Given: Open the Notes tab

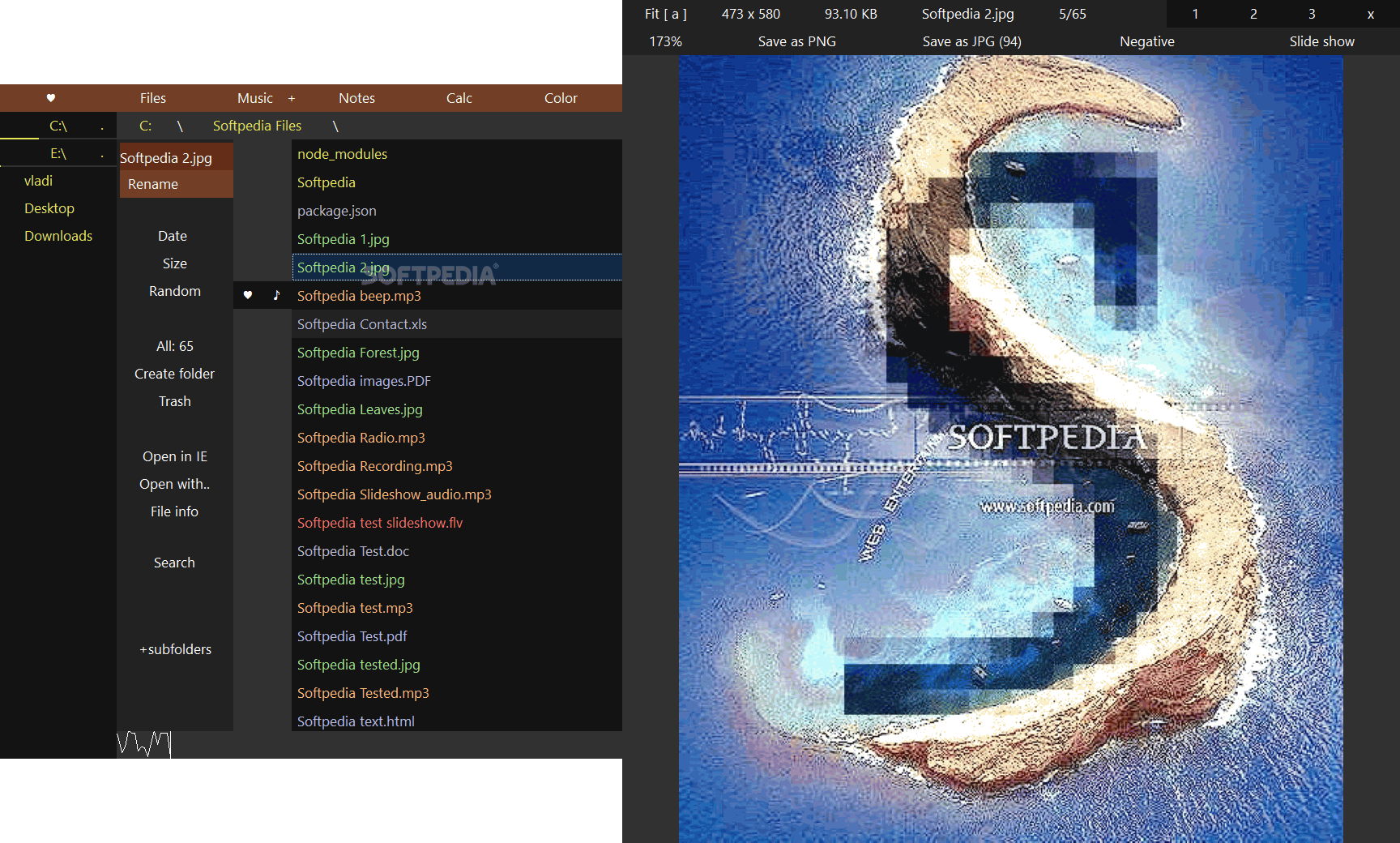Looking at the screenshot, I should point(356,98).
